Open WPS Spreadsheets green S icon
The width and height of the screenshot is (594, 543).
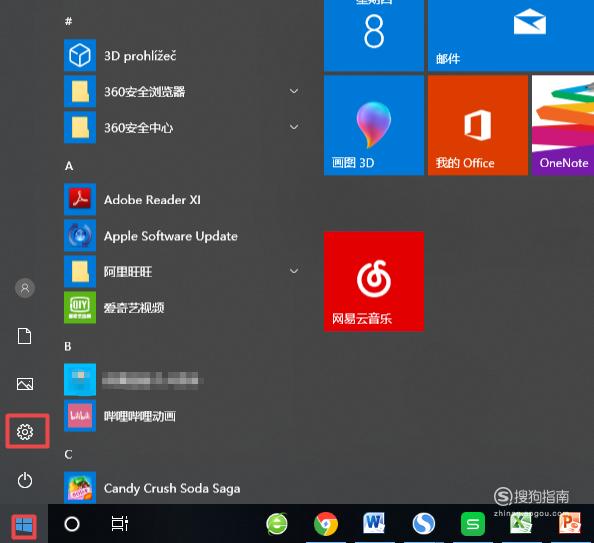(x=473, y=524)
